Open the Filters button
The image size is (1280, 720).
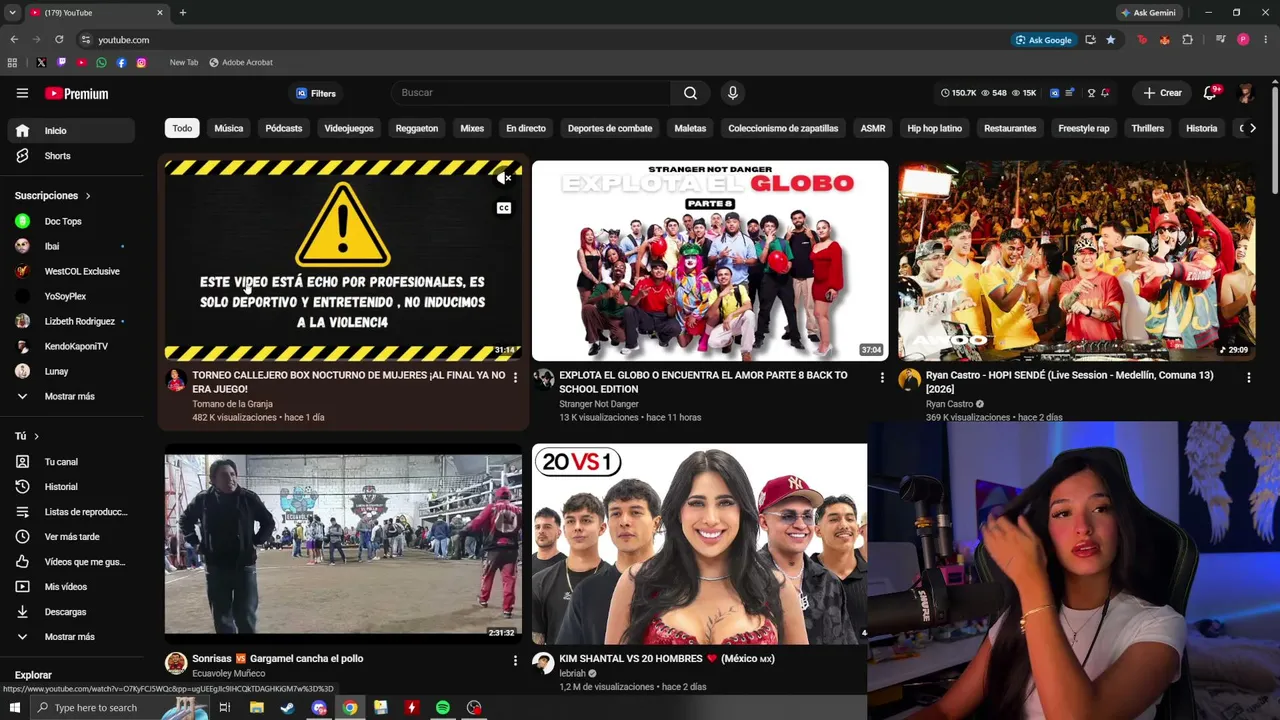316,93
